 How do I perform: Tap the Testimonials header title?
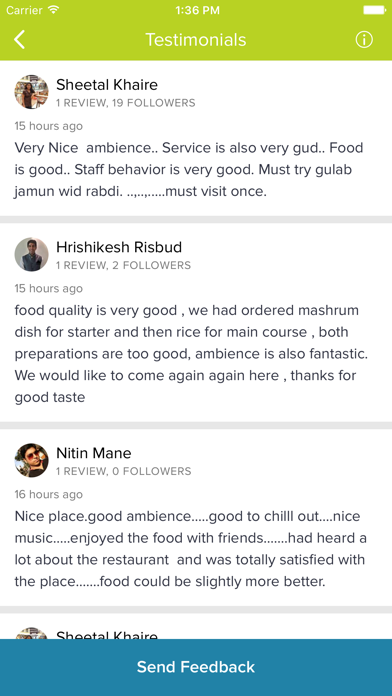pyautogui.click(x=196, y=40)
